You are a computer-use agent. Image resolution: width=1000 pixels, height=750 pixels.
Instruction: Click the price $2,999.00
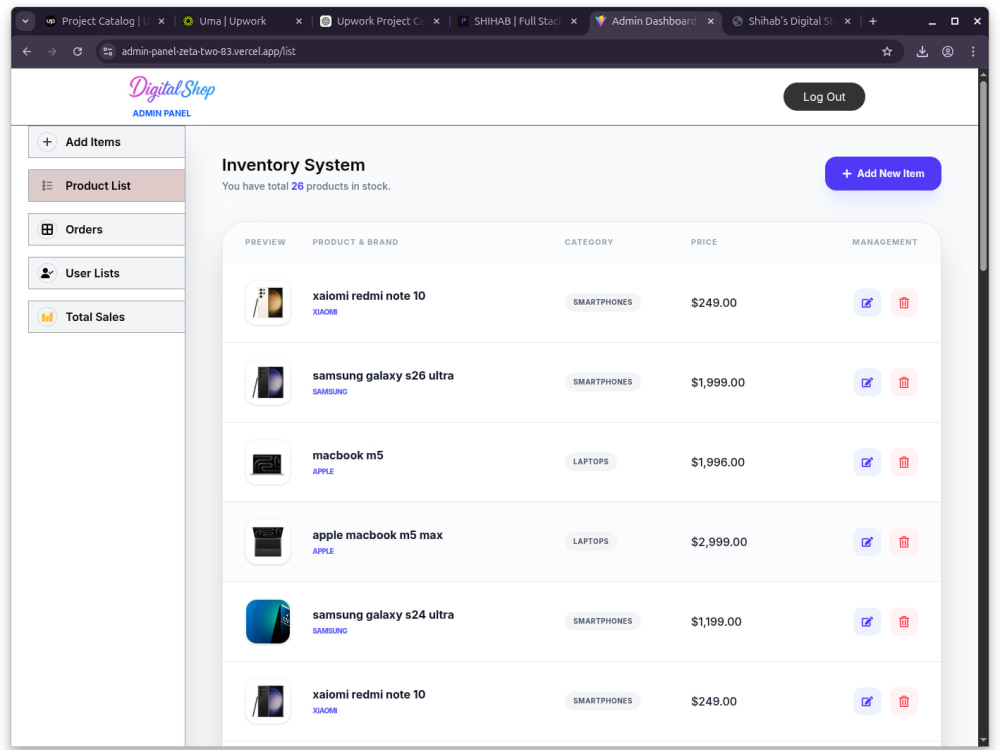pyautogui.click(x=719, y=542)
